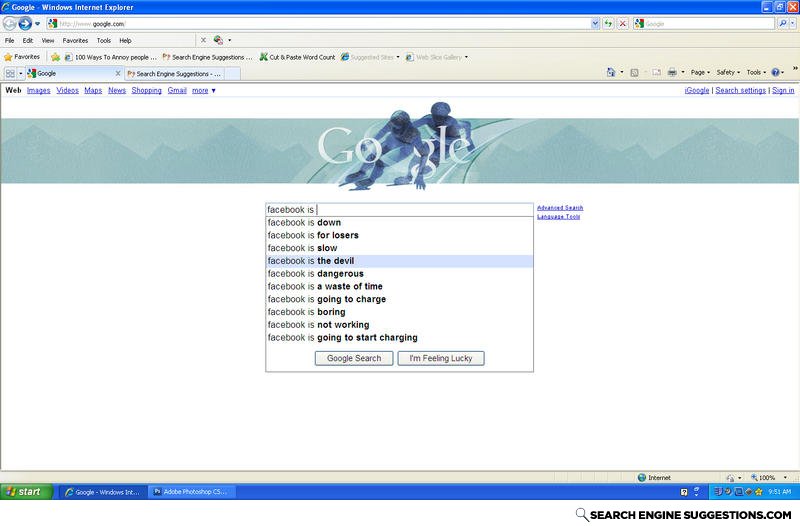The image size is (800, 526).
Task: Open the File menu
Action: pos(9,40)
